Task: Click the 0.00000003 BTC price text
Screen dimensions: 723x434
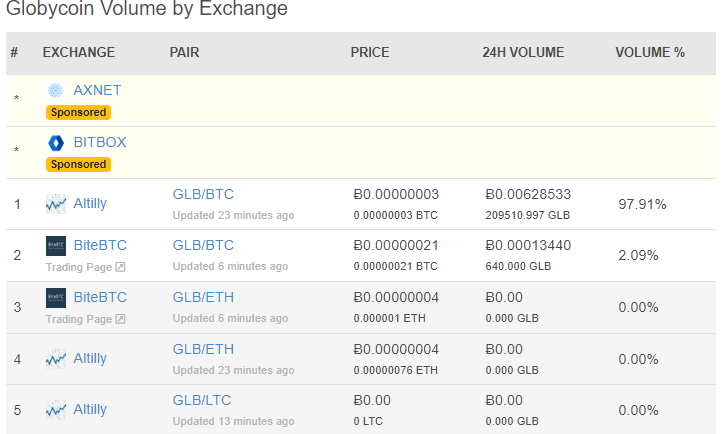Action: [x=396, y=215]
